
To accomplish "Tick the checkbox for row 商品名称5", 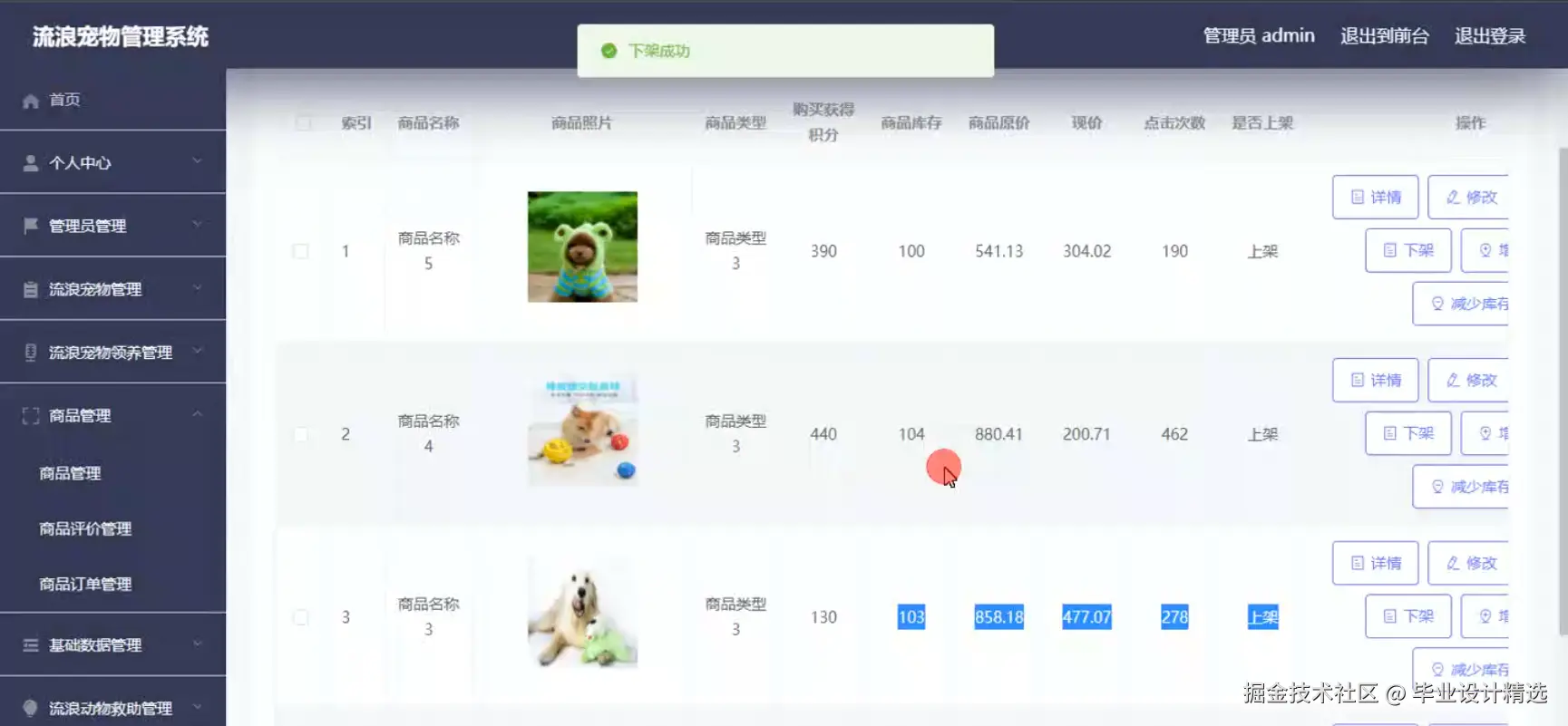I will click(x=301, y=251).
